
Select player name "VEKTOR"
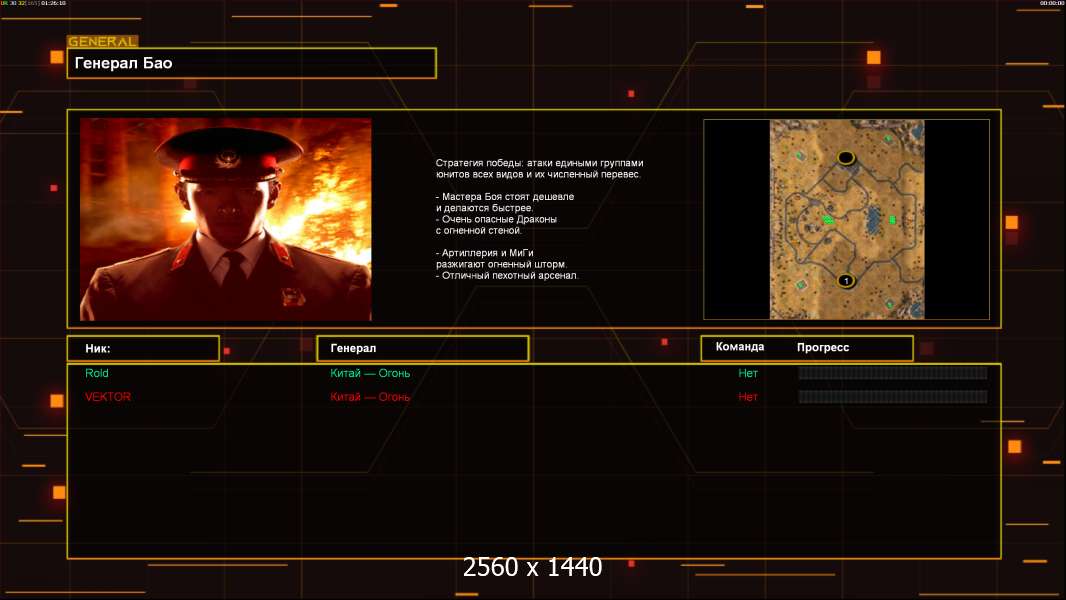[x=107, y=397]
